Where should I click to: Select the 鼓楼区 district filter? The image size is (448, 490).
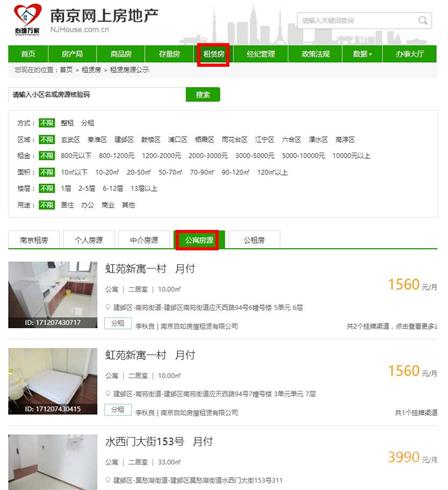pyautogui.click(x=151, y=140)
